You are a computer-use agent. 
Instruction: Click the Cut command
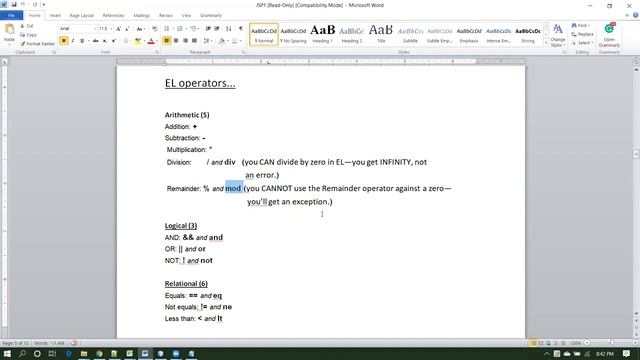pos(27,26)
